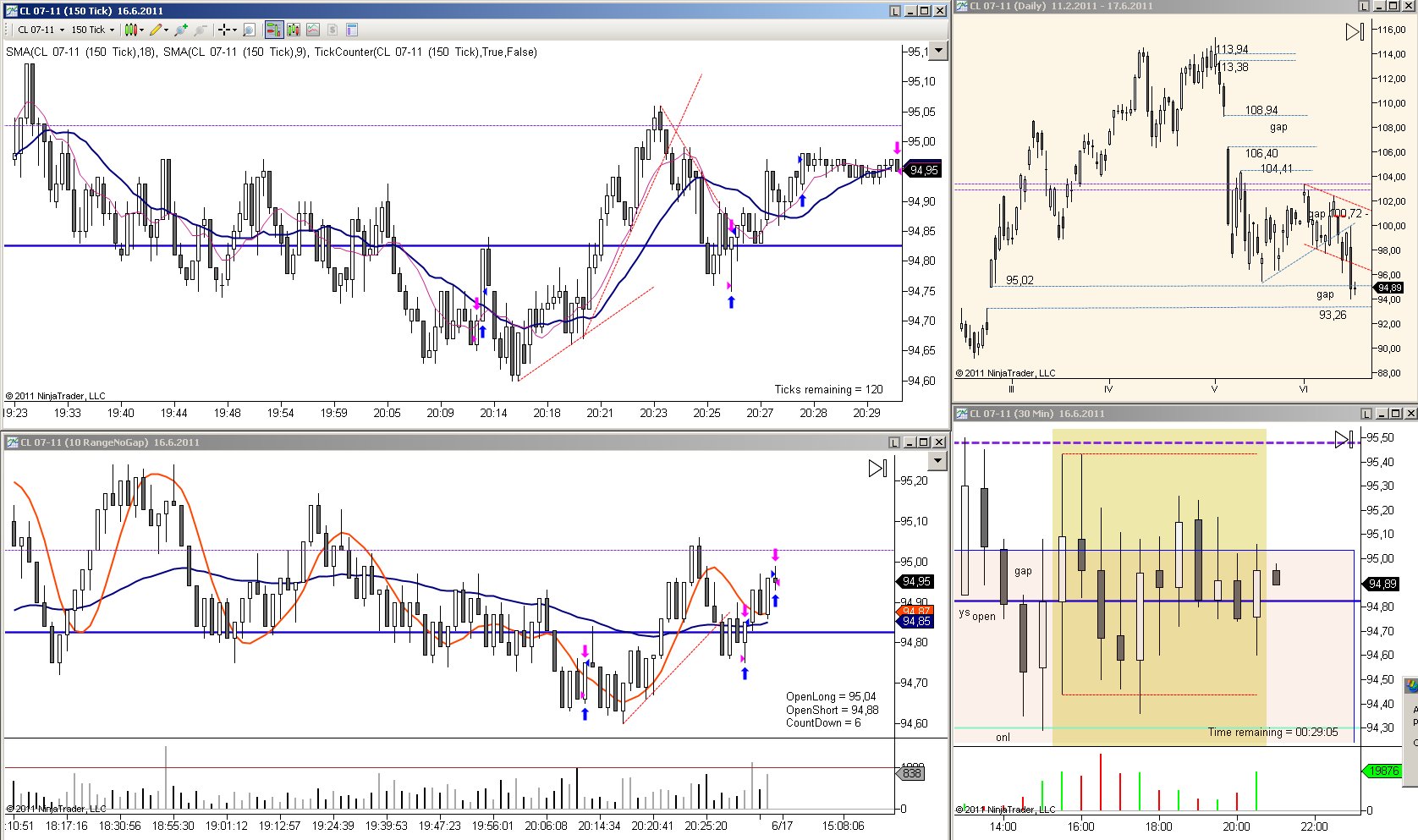
Task: Click the 19876 volume marker in 30 Min chart
Action: [1382, 771]
